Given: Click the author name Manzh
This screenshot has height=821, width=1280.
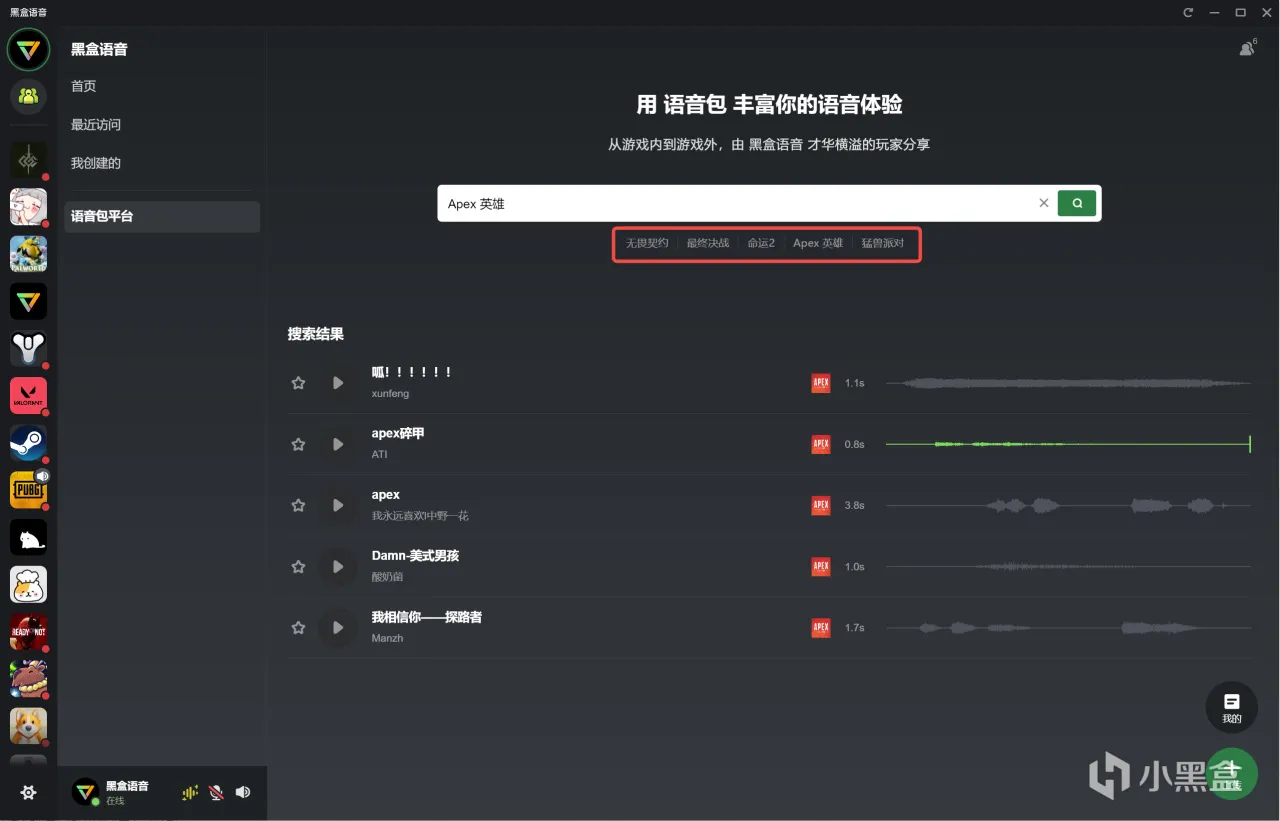Looking at the screenshot, I should tap(387, 638).
